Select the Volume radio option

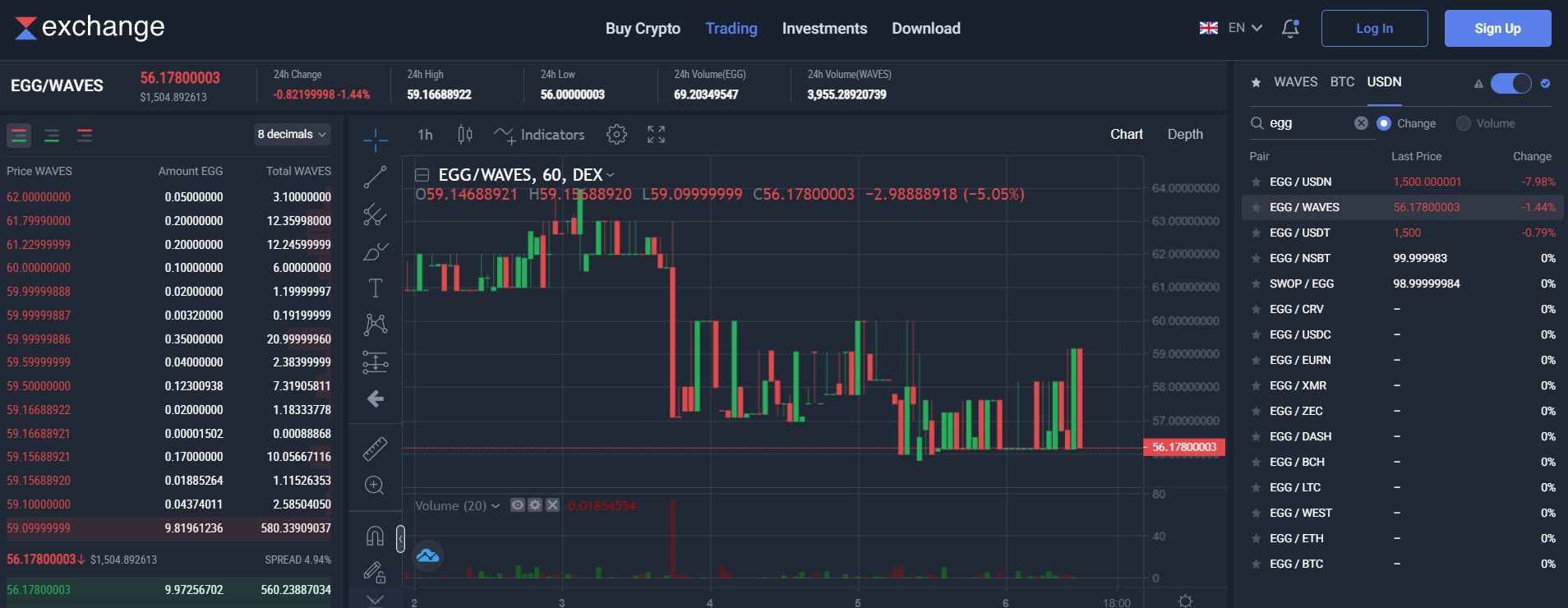[1463, 123]
